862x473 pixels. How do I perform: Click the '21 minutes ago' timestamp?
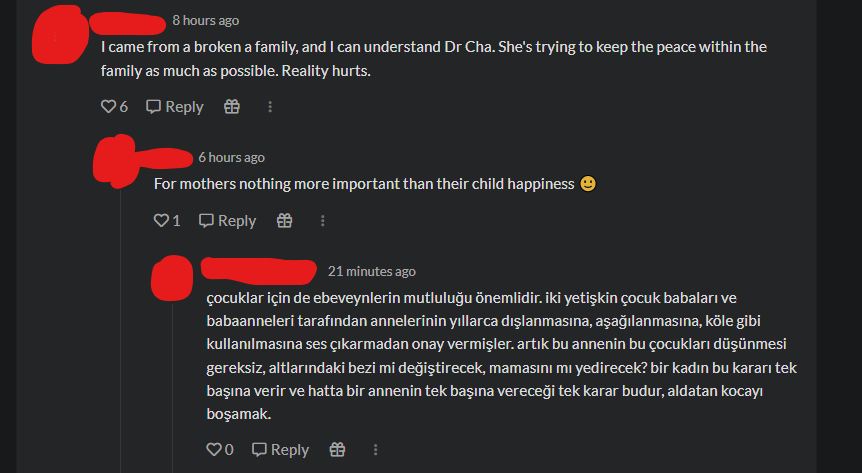click(x=371, y=271)
